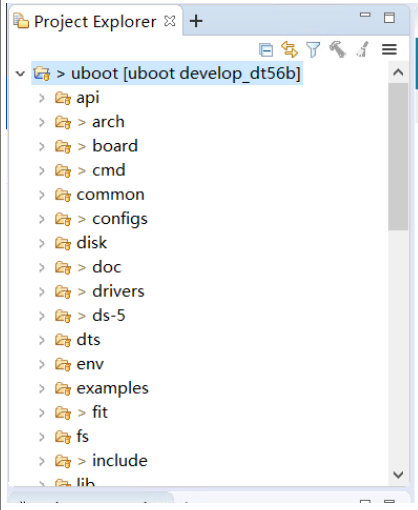Click the arch folder icon
Screen dimensions: 418x510
63,122
